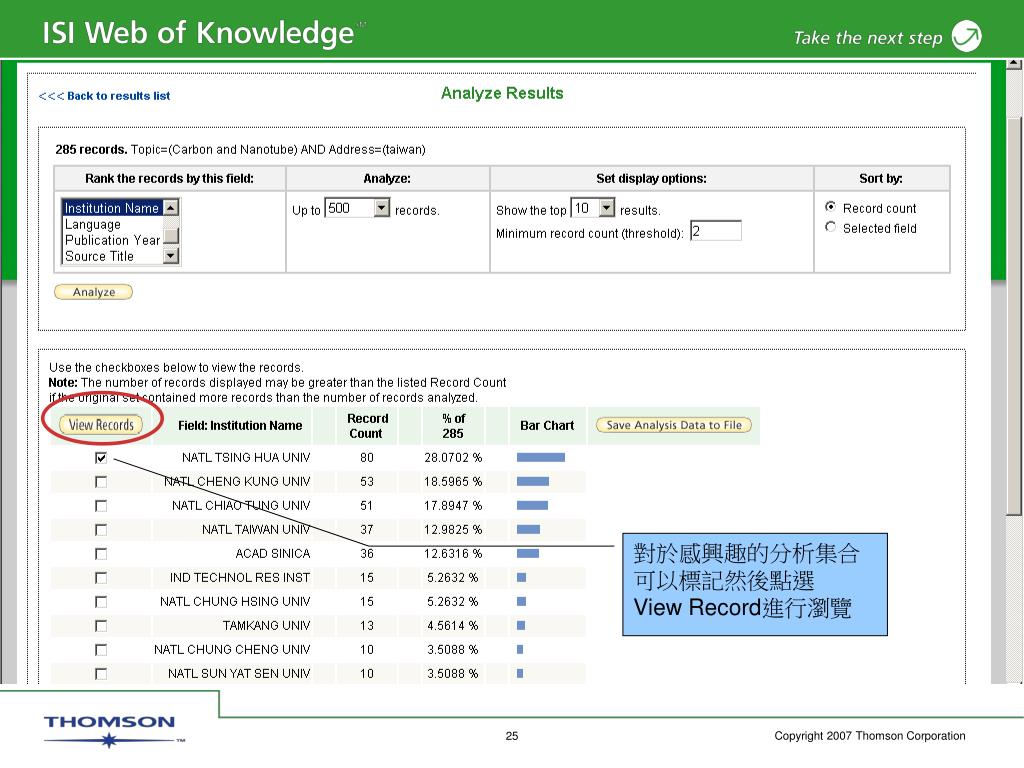Screen dimensions: 1024x768
Task: Check the NATL CHENG KUNG UNIV checkbox
Action: click(101, 482)
